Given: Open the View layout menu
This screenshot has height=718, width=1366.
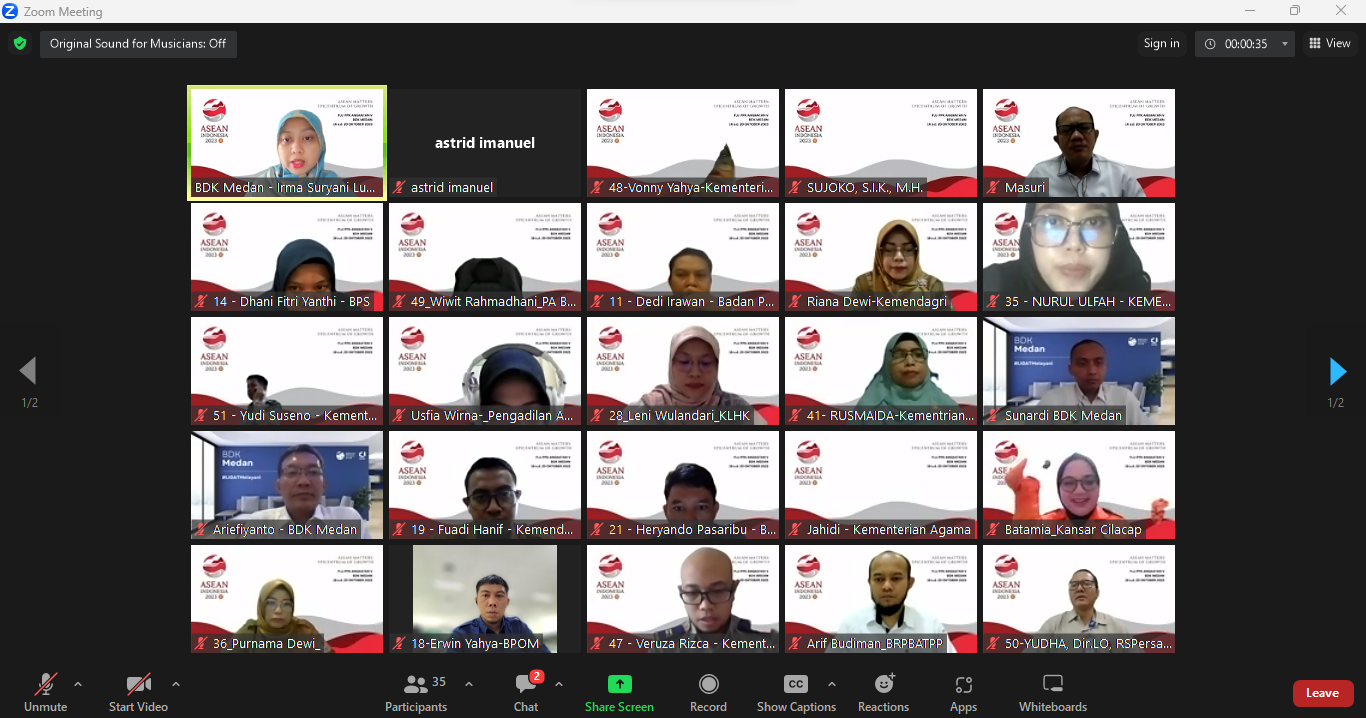Looking at the screenshot, I should click(1330, 43).
